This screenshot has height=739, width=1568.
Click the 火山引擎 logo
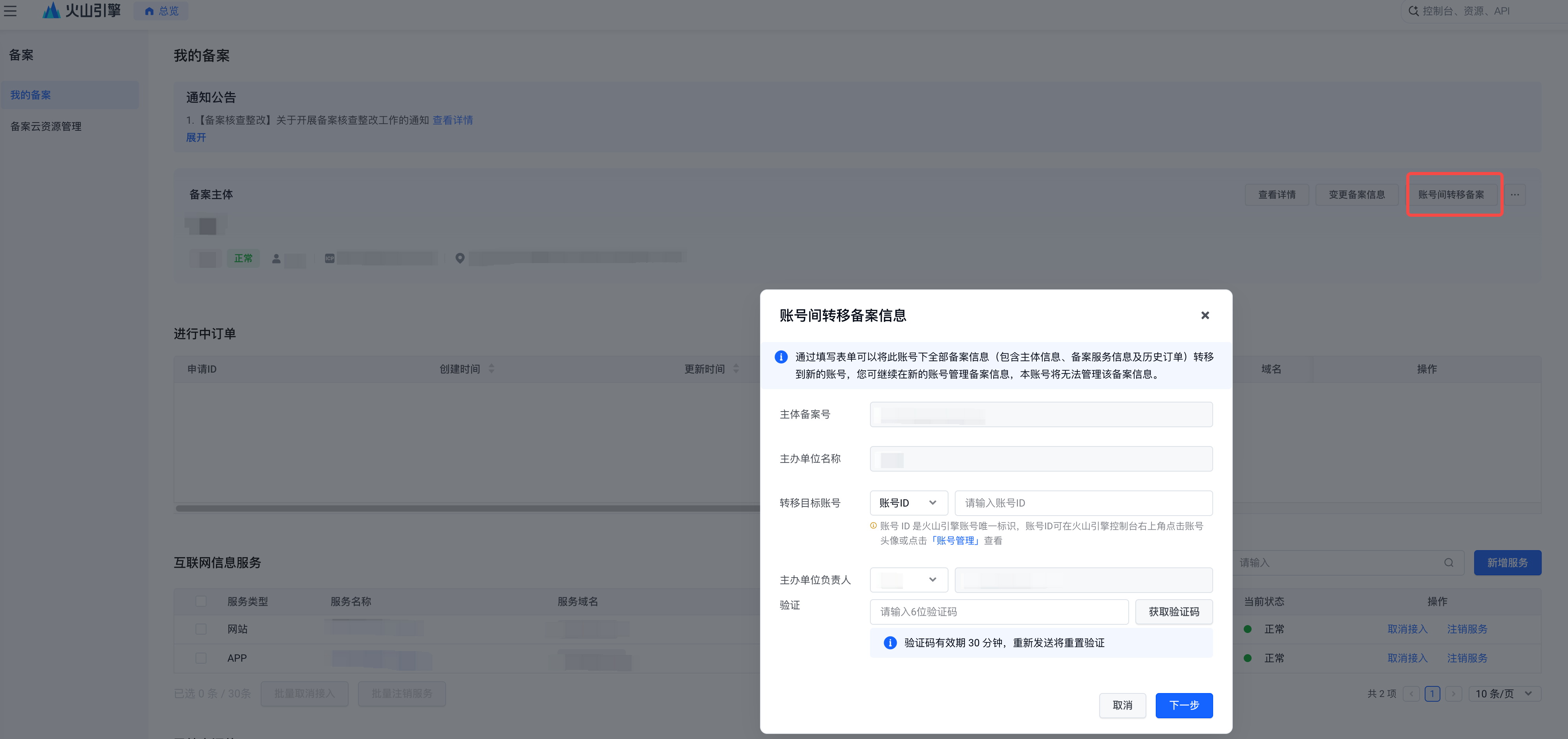[x=82, y=10]
